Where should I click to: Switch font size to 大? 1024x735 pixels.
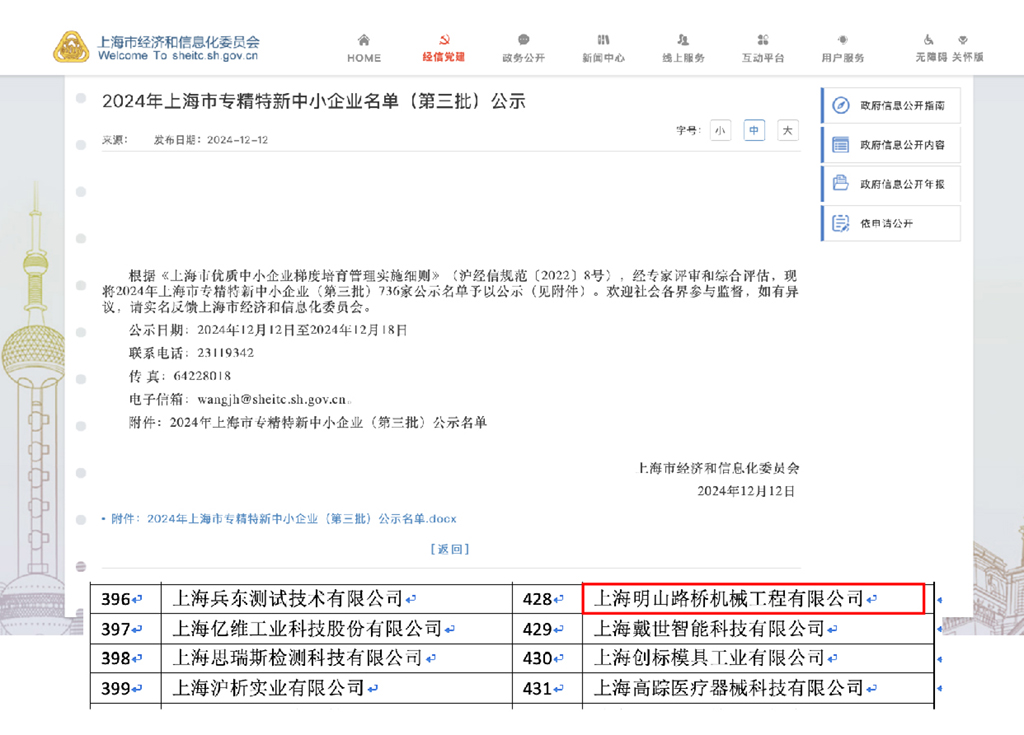point(787,130)
